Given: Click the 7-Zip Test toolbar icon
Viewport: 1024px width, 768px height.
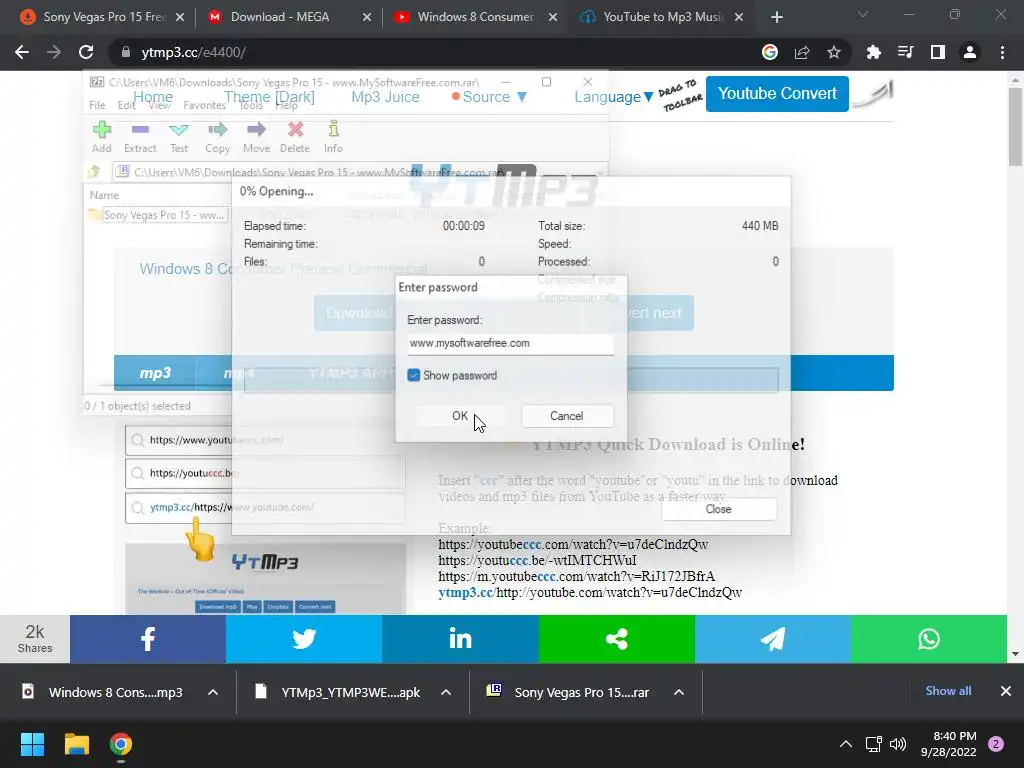Looking at the screenshot, I should coord(178,137).
